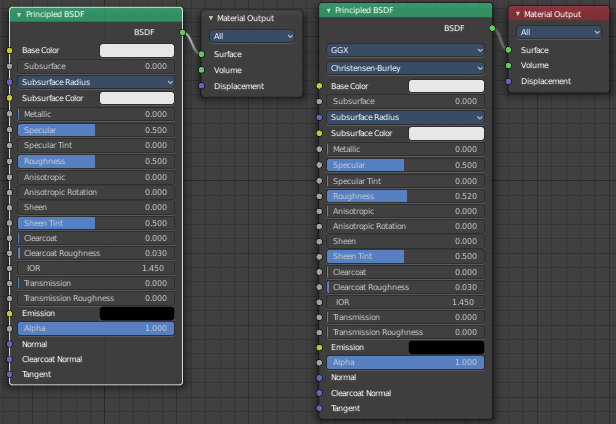The image size is (616, 424).
Task: Collapse the left Material Output node triangle
Action: [x=211, y=18]
